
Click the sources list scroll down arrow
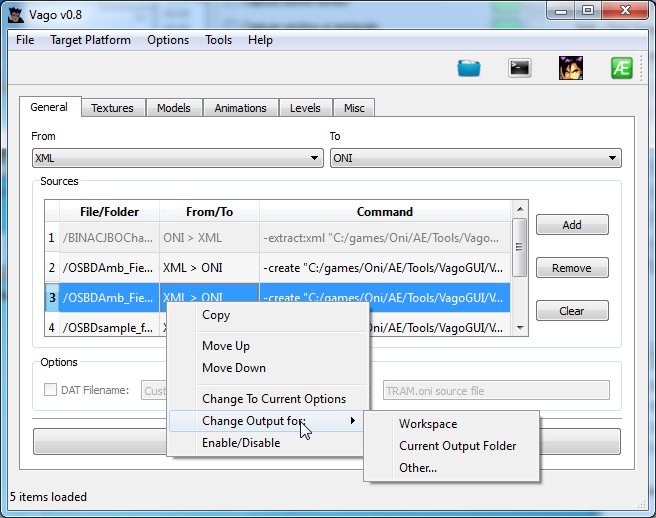(x=520, y=328)
